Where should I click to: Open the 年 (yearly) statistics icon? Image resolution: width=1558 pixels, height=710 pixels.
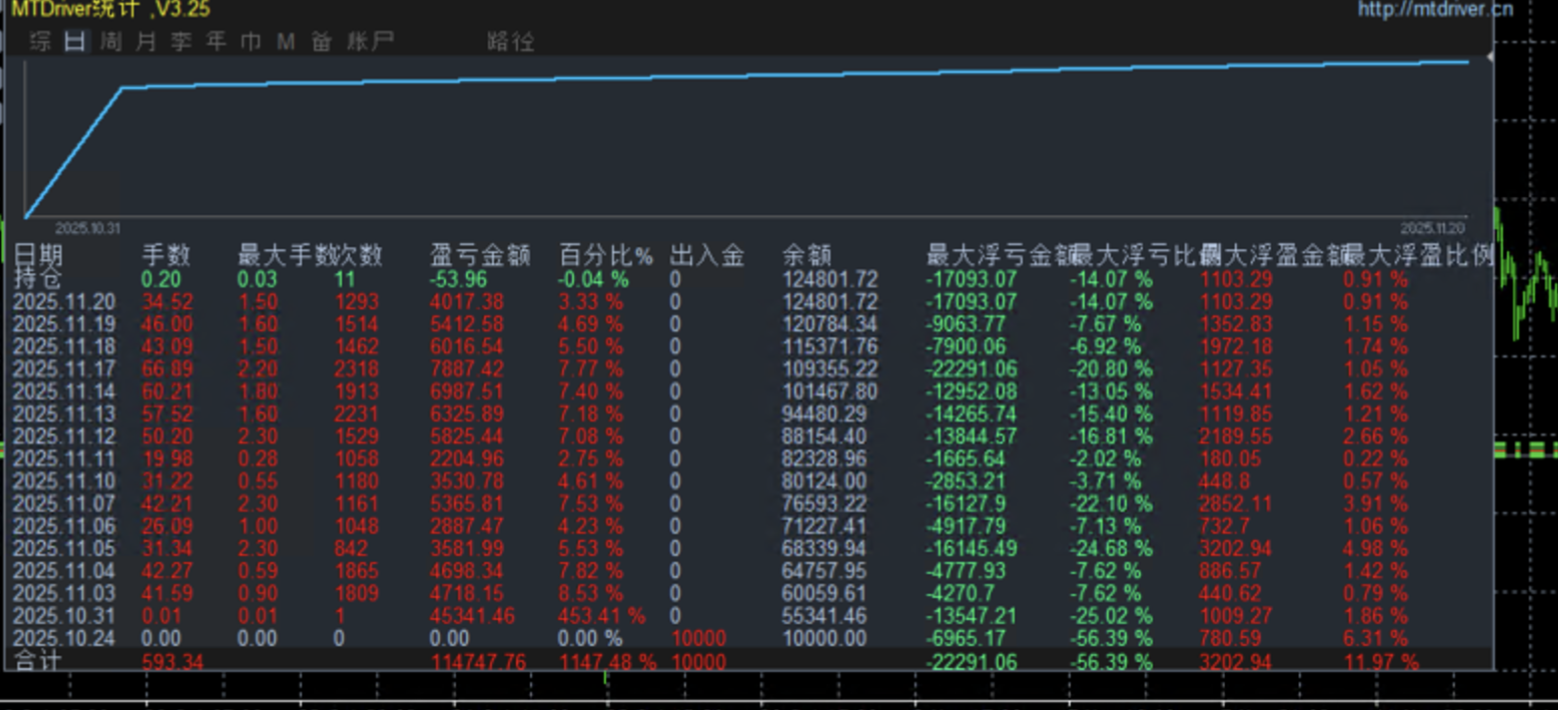pyautogui.click(x=215, y=42)
